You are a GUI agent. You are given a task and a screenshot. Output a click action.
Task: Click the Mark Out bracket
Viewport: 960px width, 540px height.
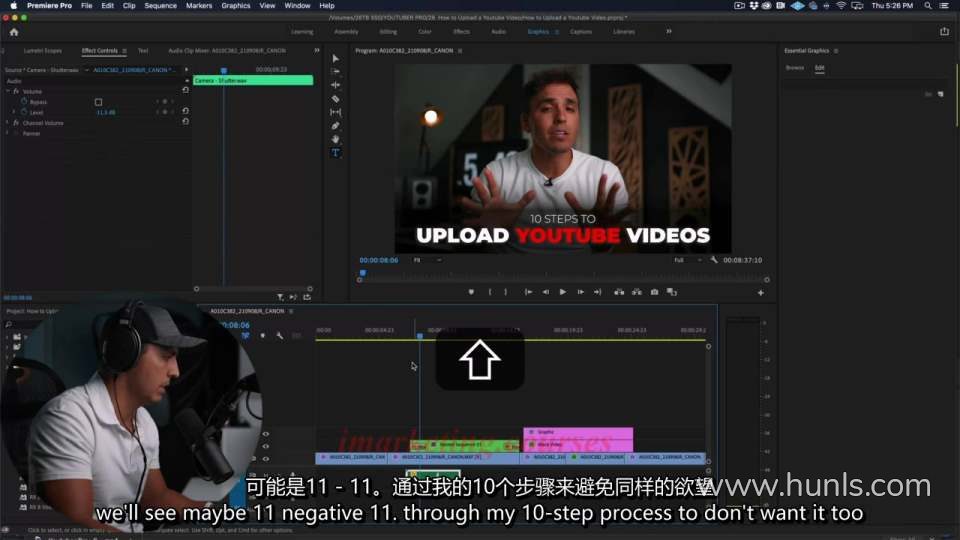506,292
